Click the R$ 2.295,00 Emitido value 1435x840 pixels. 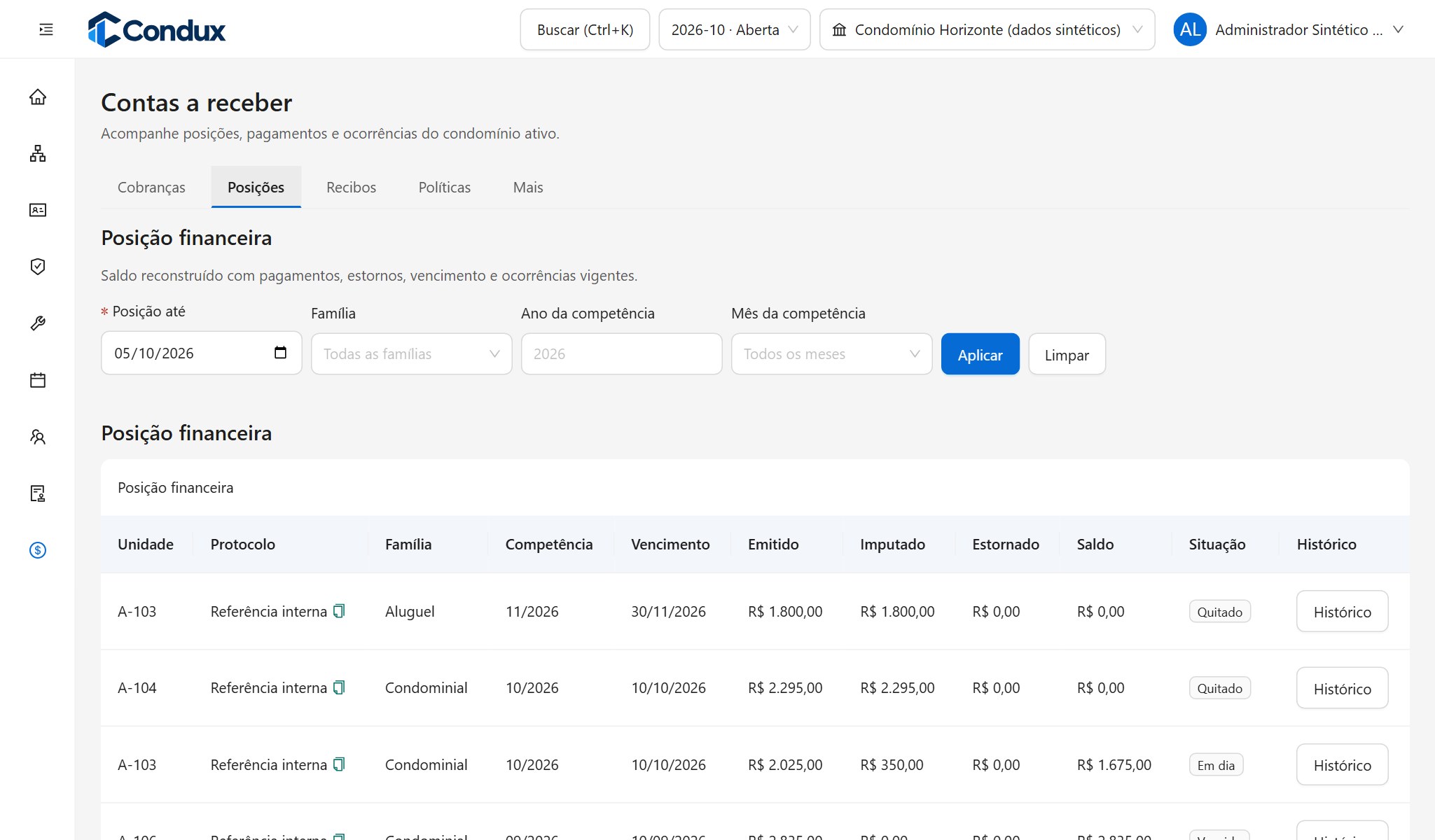(x=785, y=688)
